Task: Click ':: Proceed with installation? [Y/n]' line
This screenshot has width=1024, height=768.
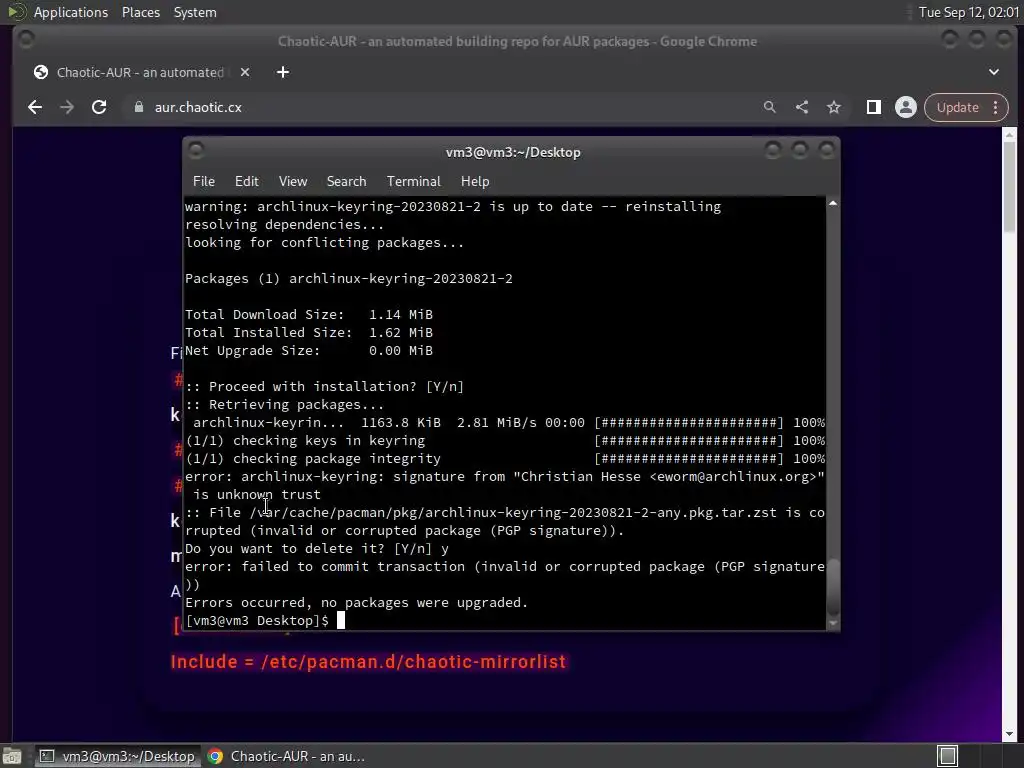Action: (325, 386)
